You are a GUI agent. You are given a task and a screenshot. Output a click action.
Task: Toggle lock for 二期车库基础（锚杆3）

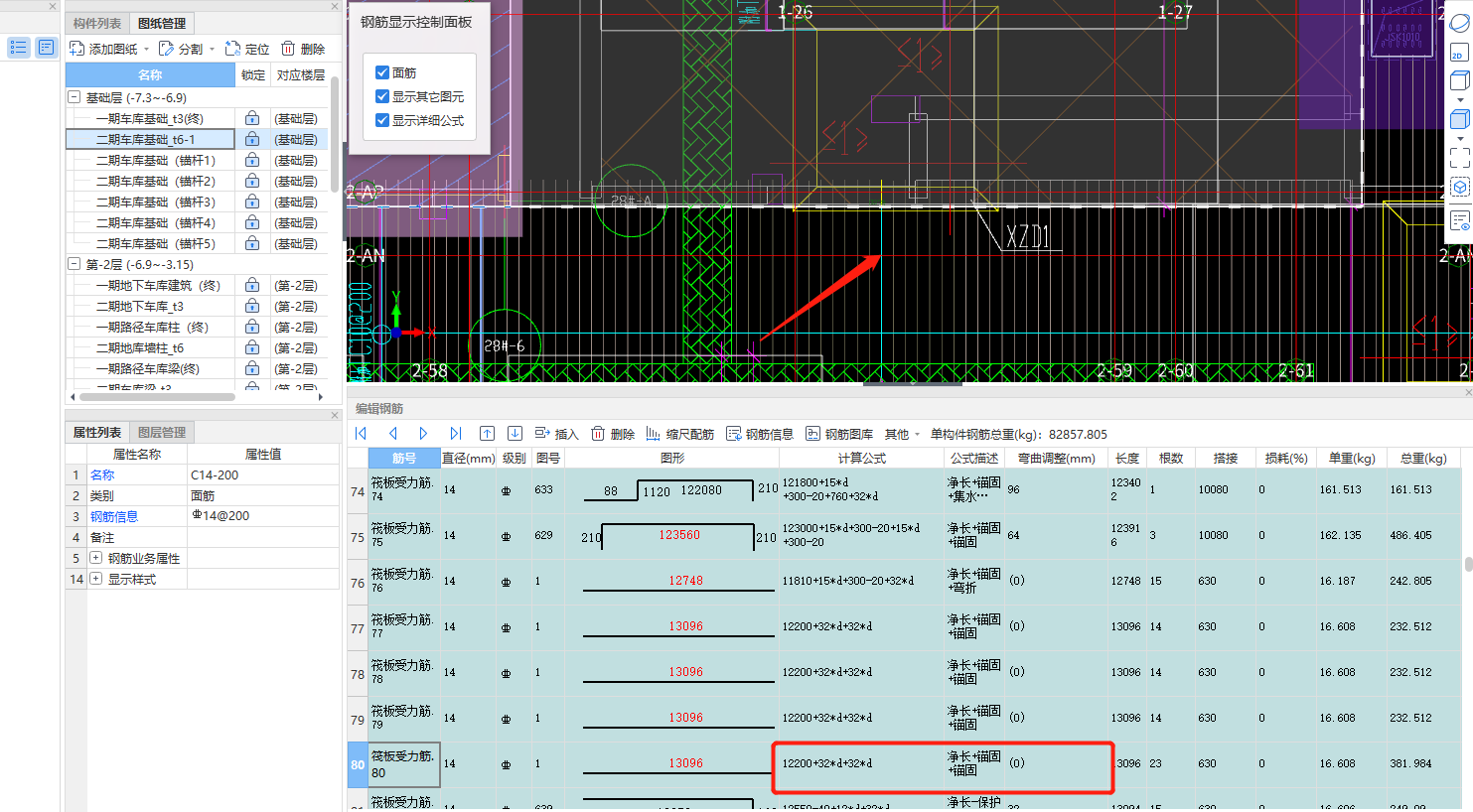pos(252,202)
